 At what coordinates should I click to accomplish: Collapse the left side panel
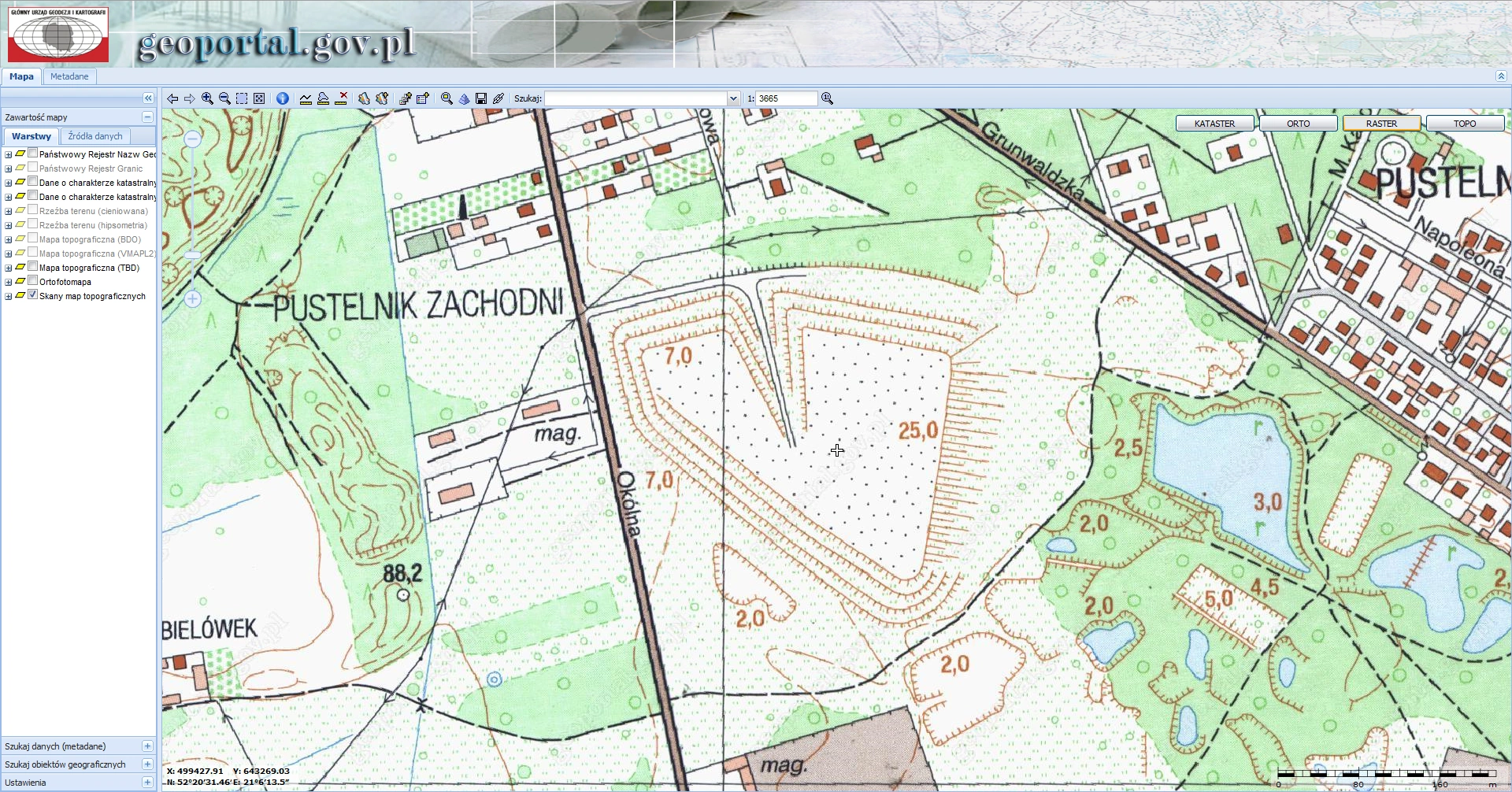click(148, 98)
